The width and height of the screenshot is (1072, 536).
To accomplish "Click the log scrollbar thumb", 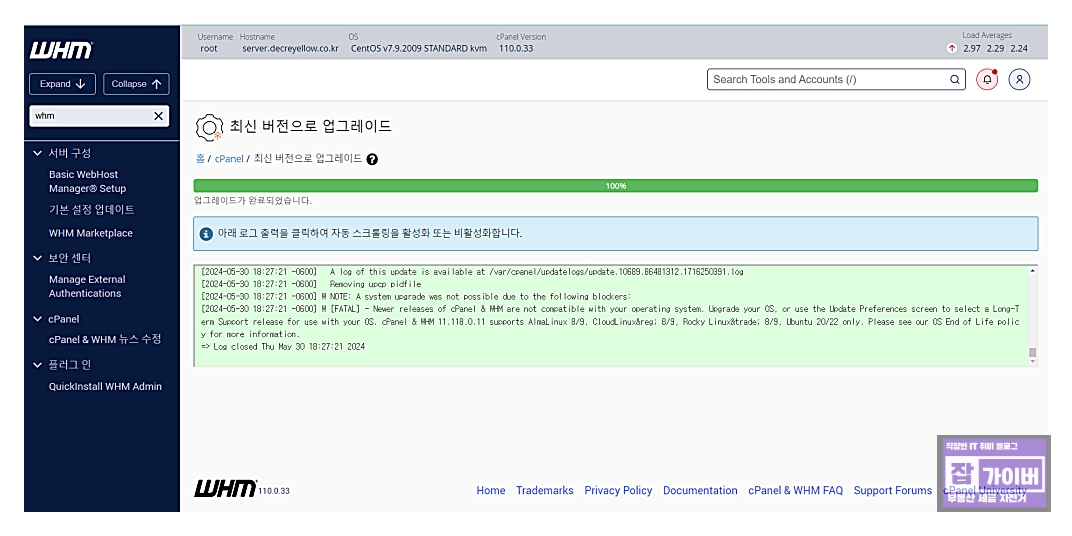I will (x=1032, y=352).
